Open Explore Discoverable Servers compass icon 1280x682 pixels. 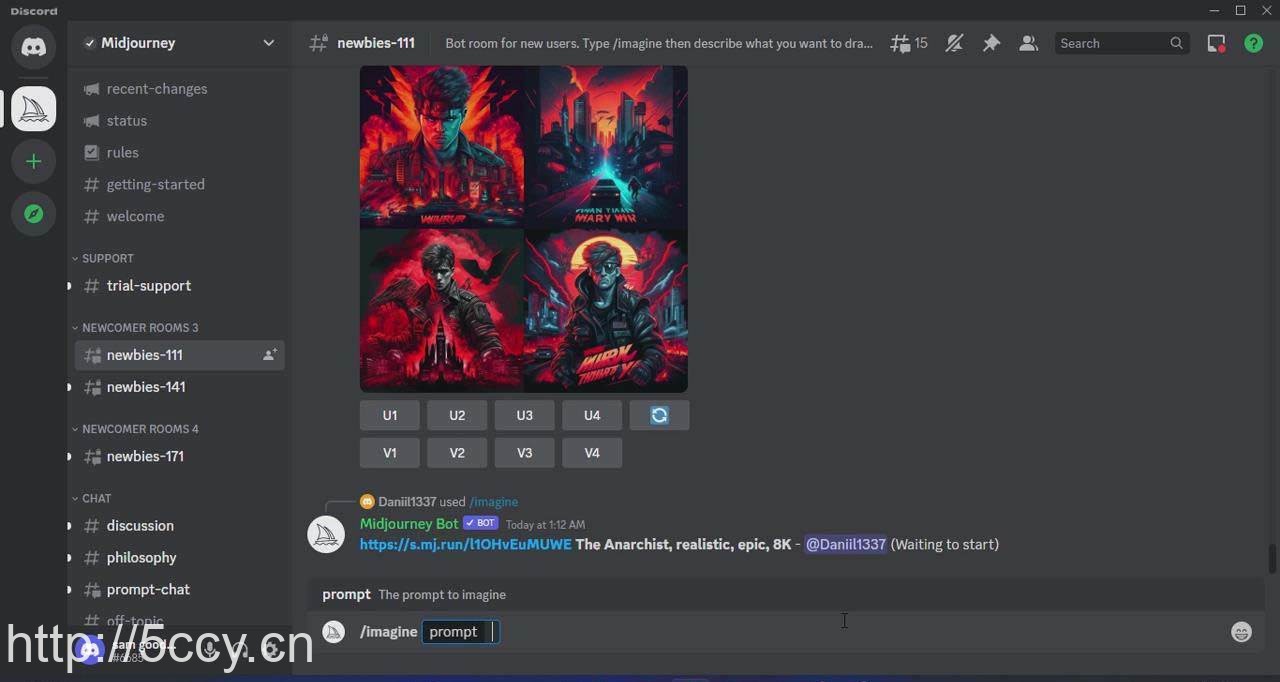click(x=33, y=214)
